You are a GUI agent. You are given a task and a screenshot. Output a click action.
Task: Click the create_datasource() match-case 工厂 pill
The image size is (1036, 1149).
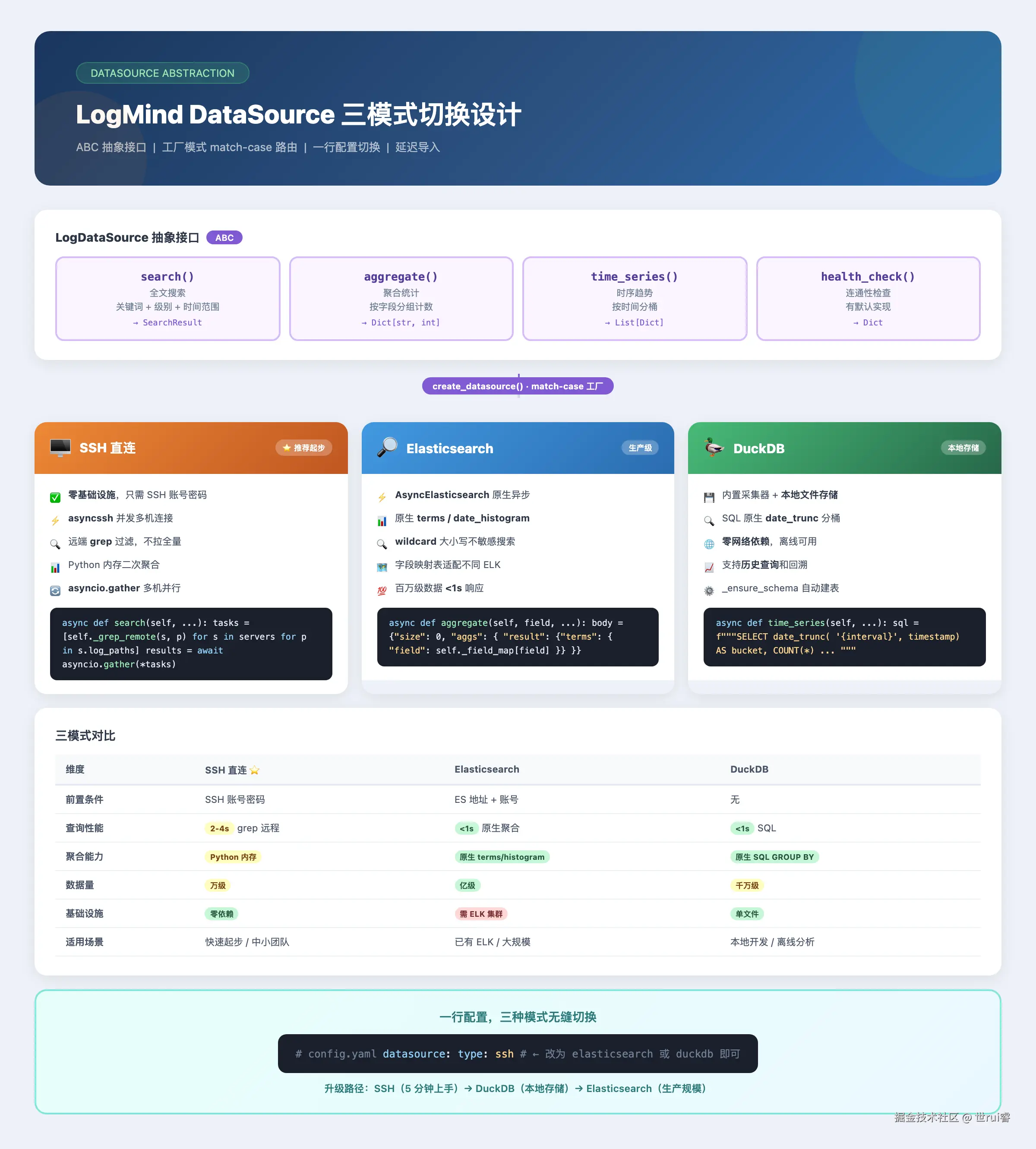pos(518,386)
